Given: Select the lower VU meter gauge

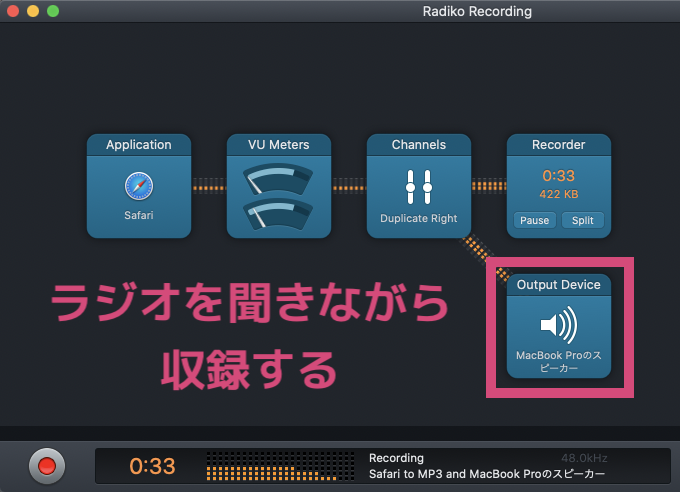Looking at the screenshot, I should click(278, 213).
